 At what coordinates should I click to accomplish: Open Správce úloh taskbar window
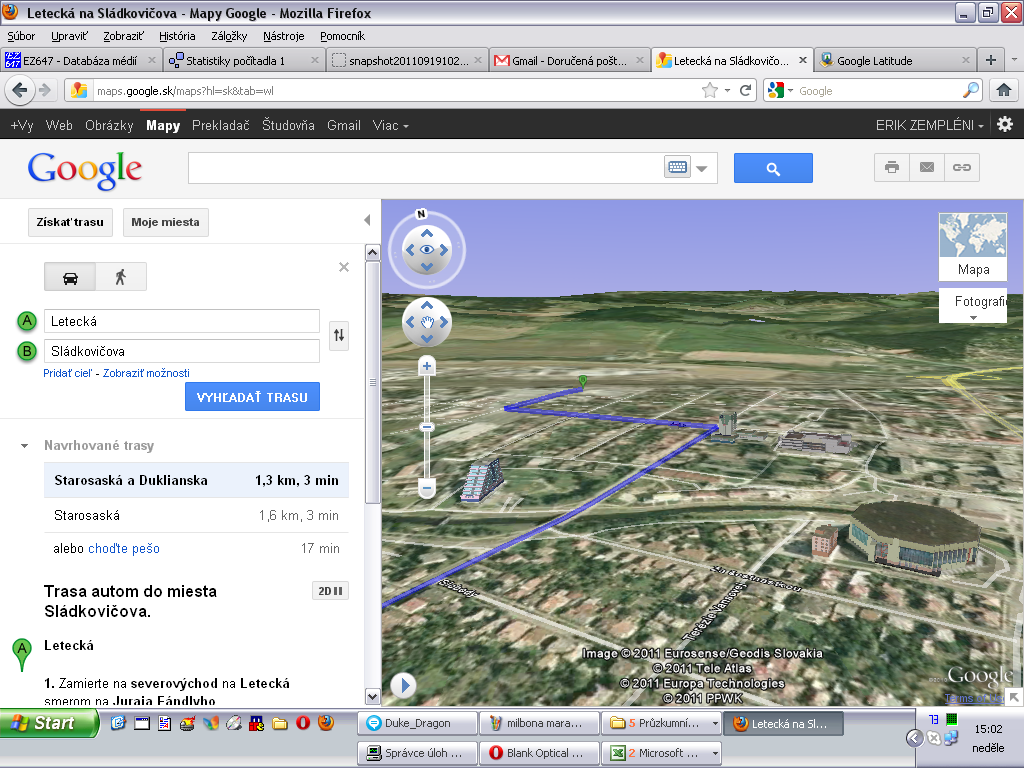pos(417,753)
